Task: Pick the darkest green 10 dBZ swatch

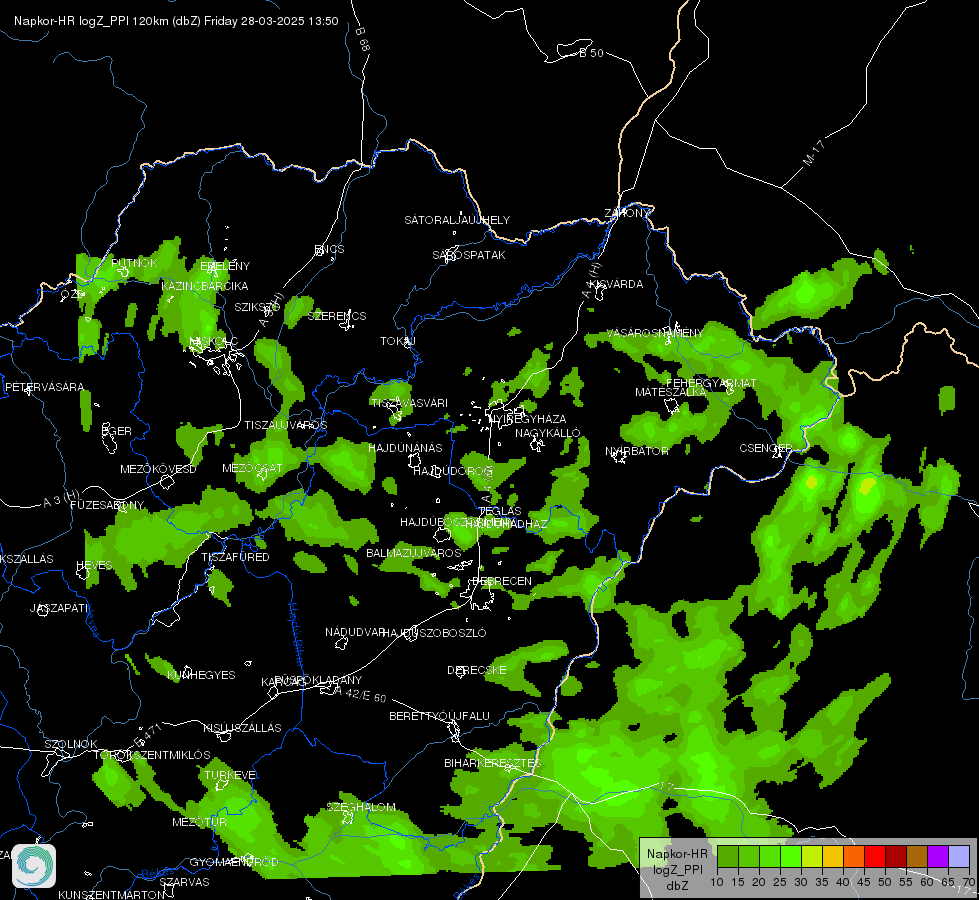Action: [728, 857]
